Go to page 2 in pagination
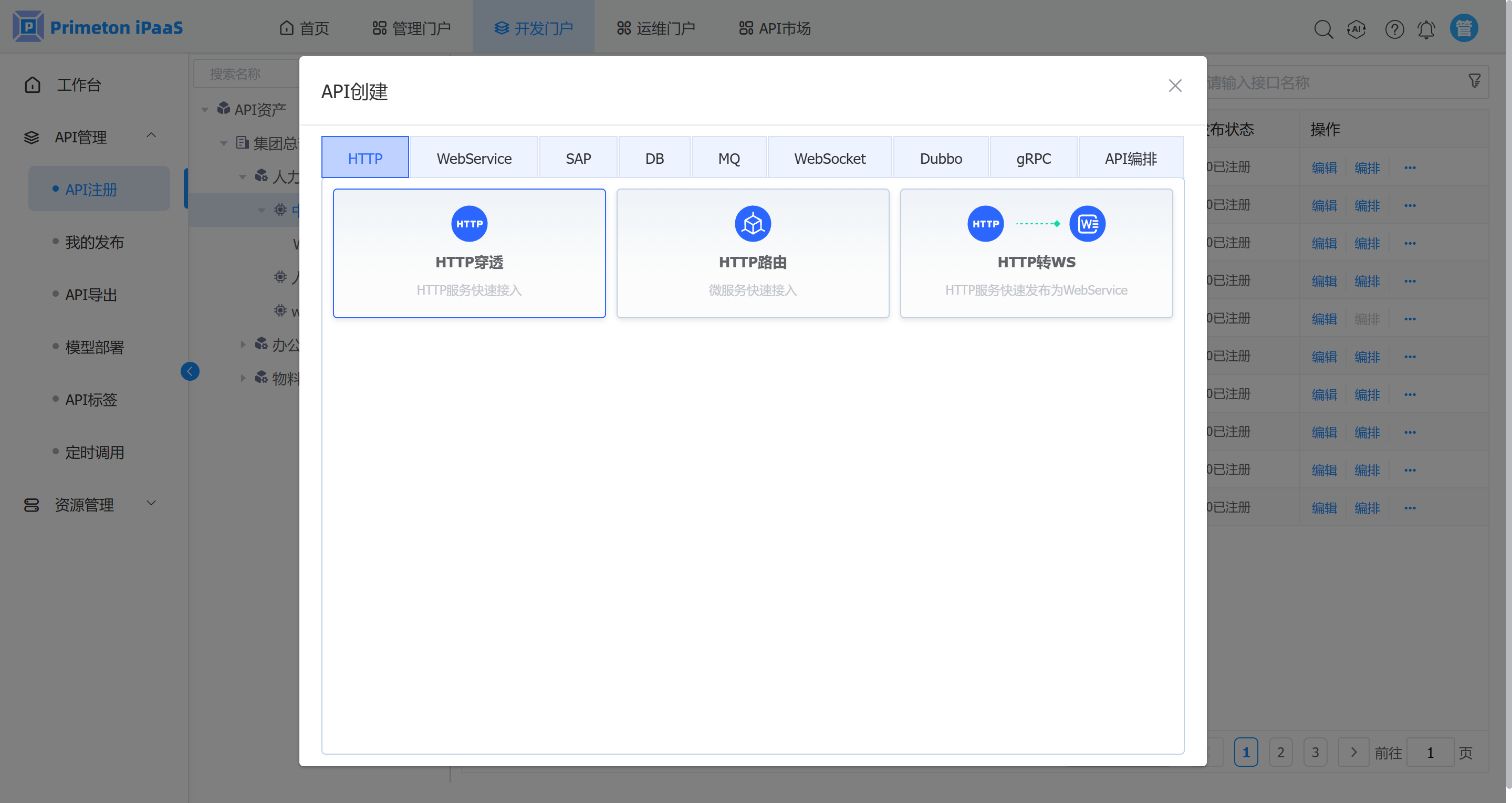The image size is (1512, 803). coord(1281,752)
